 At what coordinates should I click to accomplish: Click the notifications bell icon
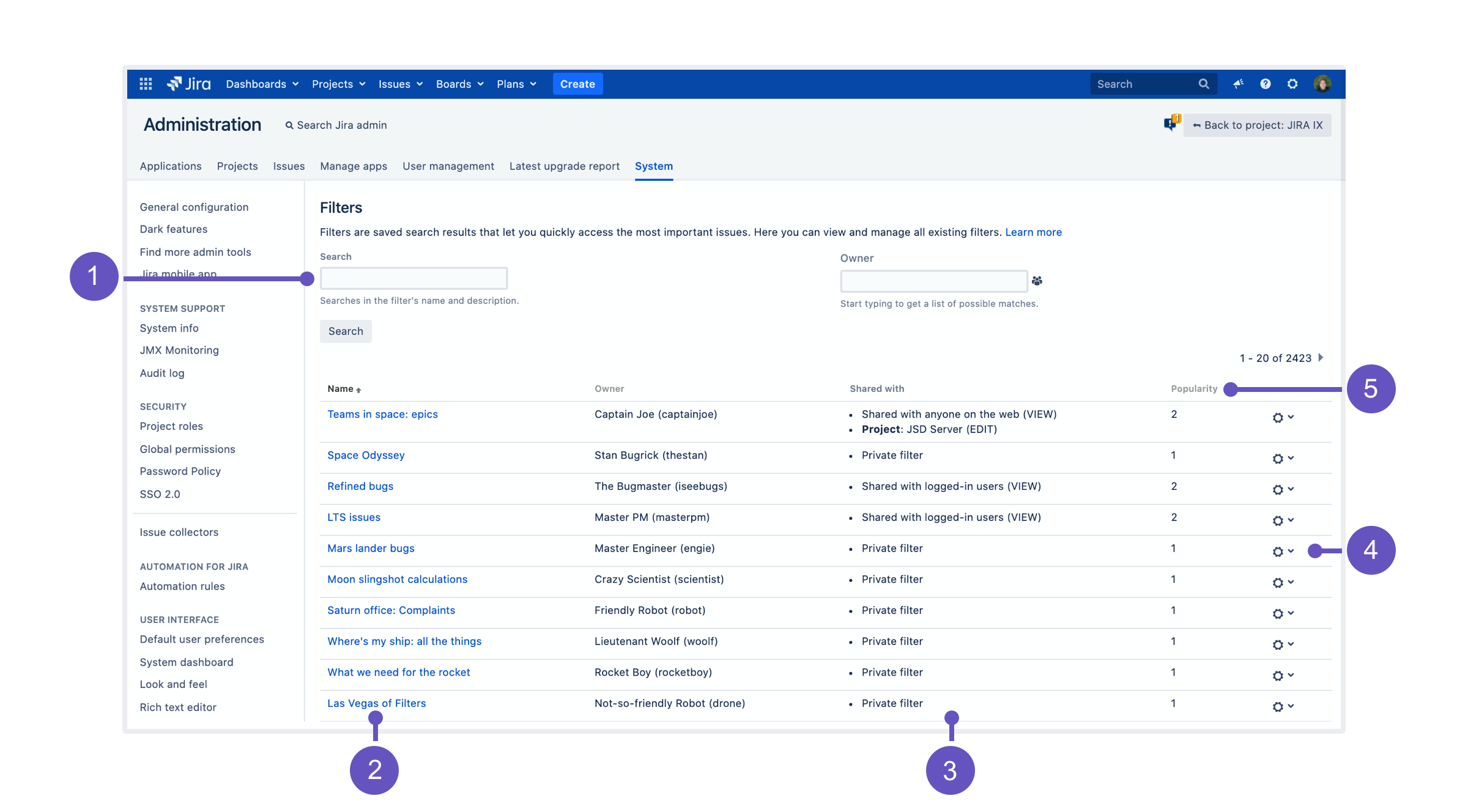click(1238, 84)
